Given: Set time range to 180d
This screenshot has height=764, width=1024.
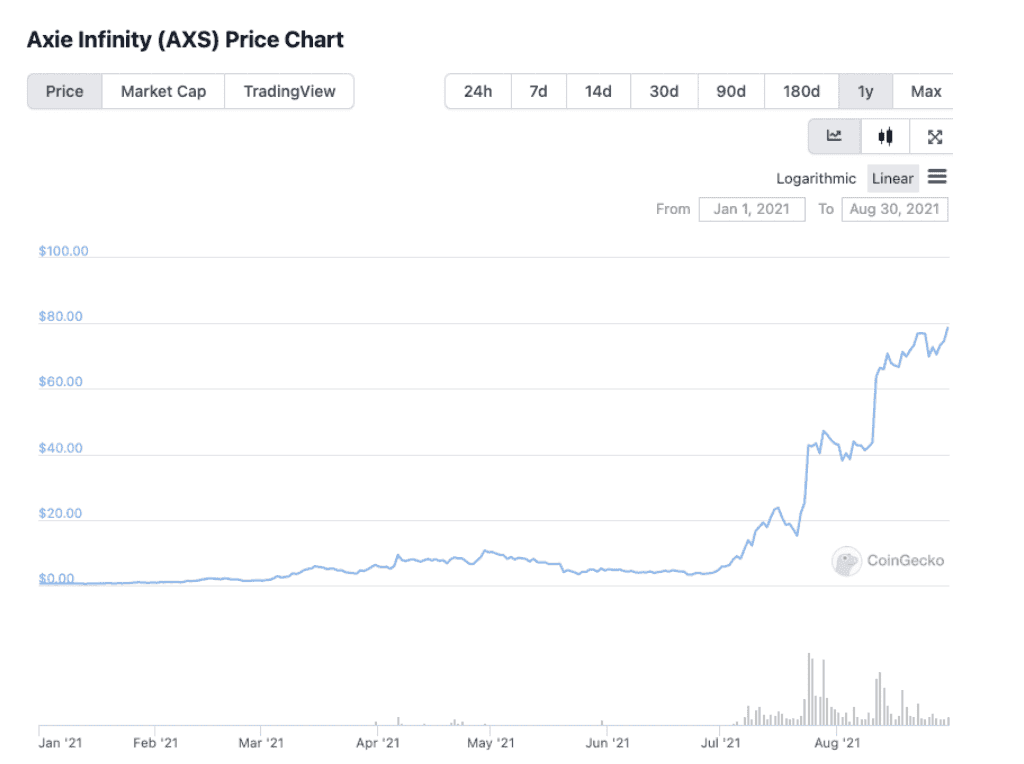Looking at the screenshot, I should [801, 91].
